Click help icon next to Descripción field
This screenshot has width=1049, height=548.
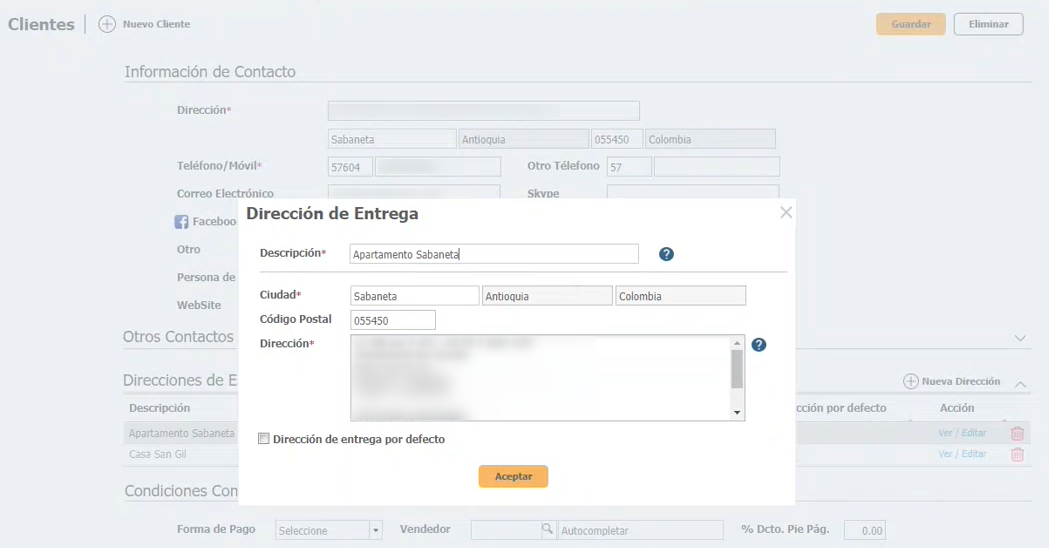pyautogui.click(x=666, y=254)
